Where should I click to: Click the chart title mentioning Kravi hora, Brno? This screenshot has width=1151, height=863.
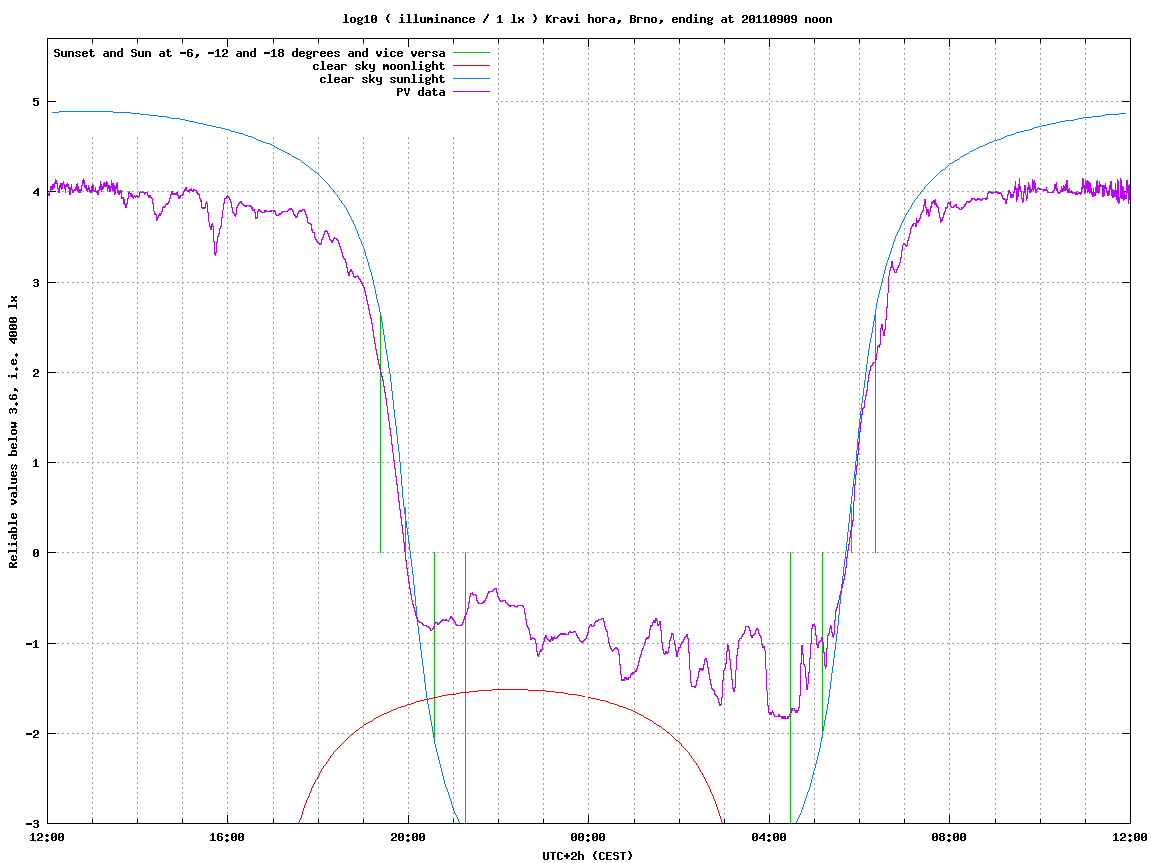click(x=587, y=19)
